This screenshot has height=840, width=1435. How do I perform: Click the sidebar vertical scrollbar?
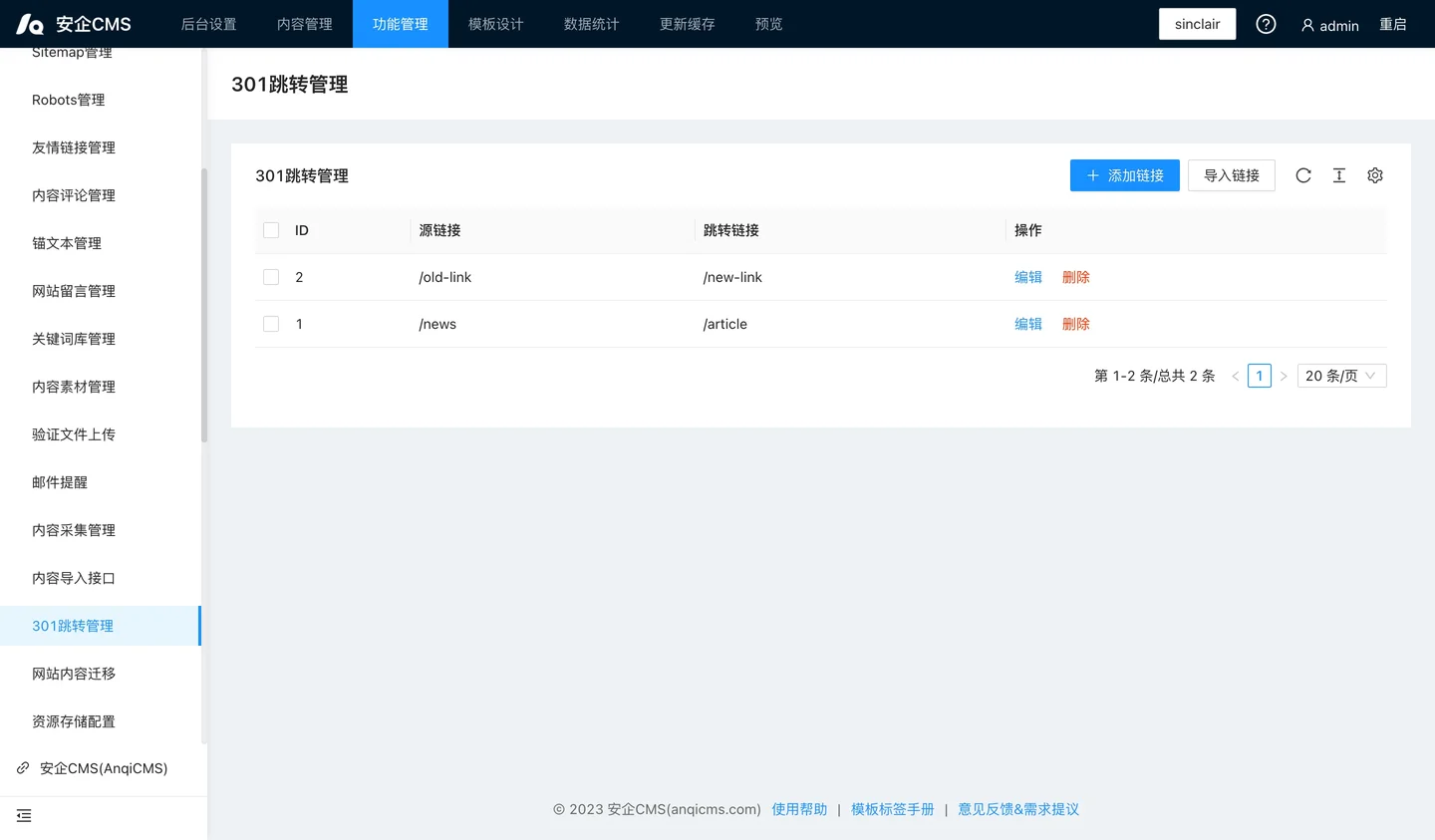tap(204, 305)
